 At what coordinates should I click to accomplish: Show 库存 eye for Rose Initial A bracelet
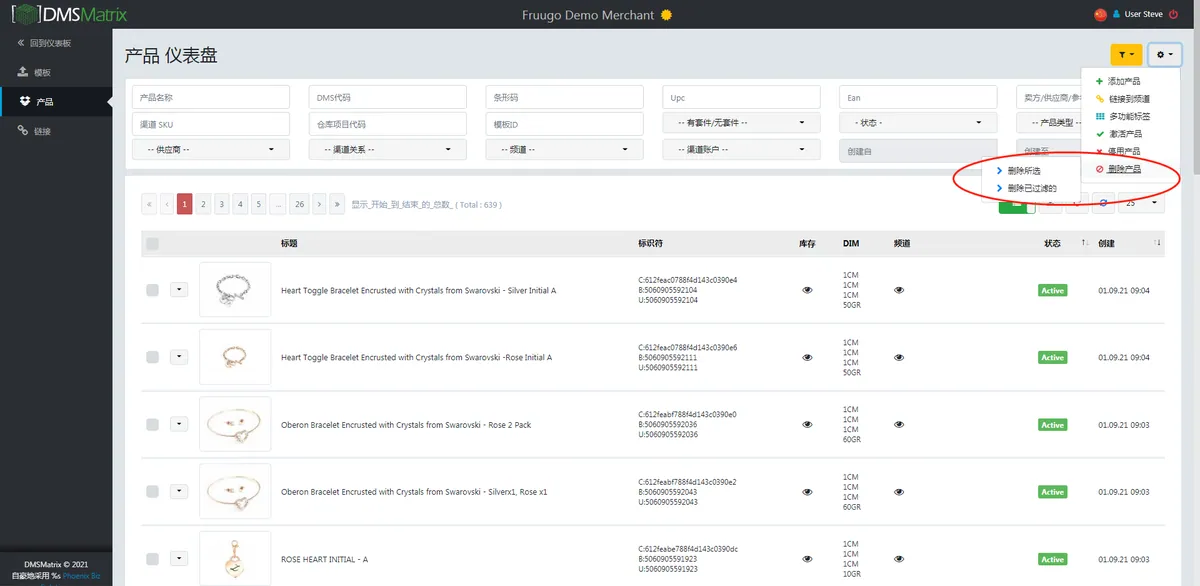[807, 357]
